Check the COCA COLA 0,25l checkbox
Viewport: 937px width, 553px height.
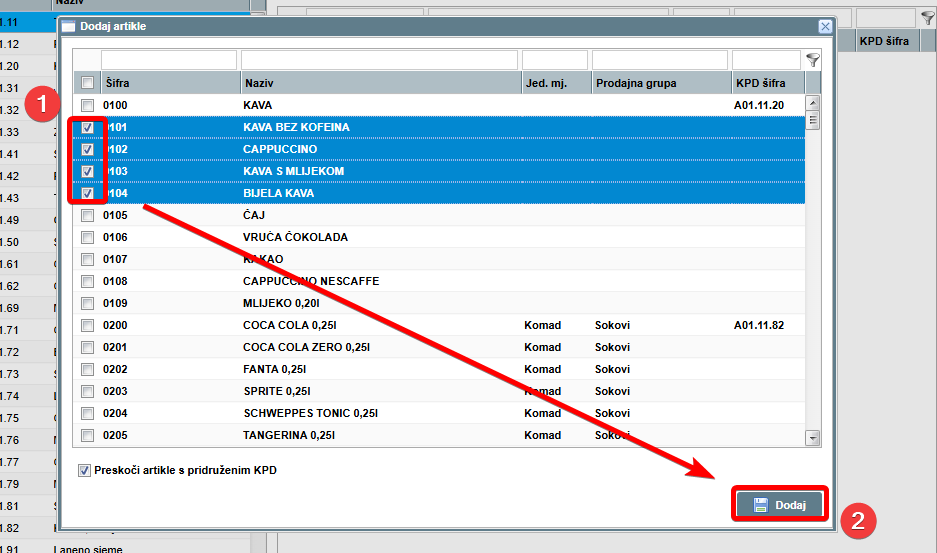click(x=87, y=325)
